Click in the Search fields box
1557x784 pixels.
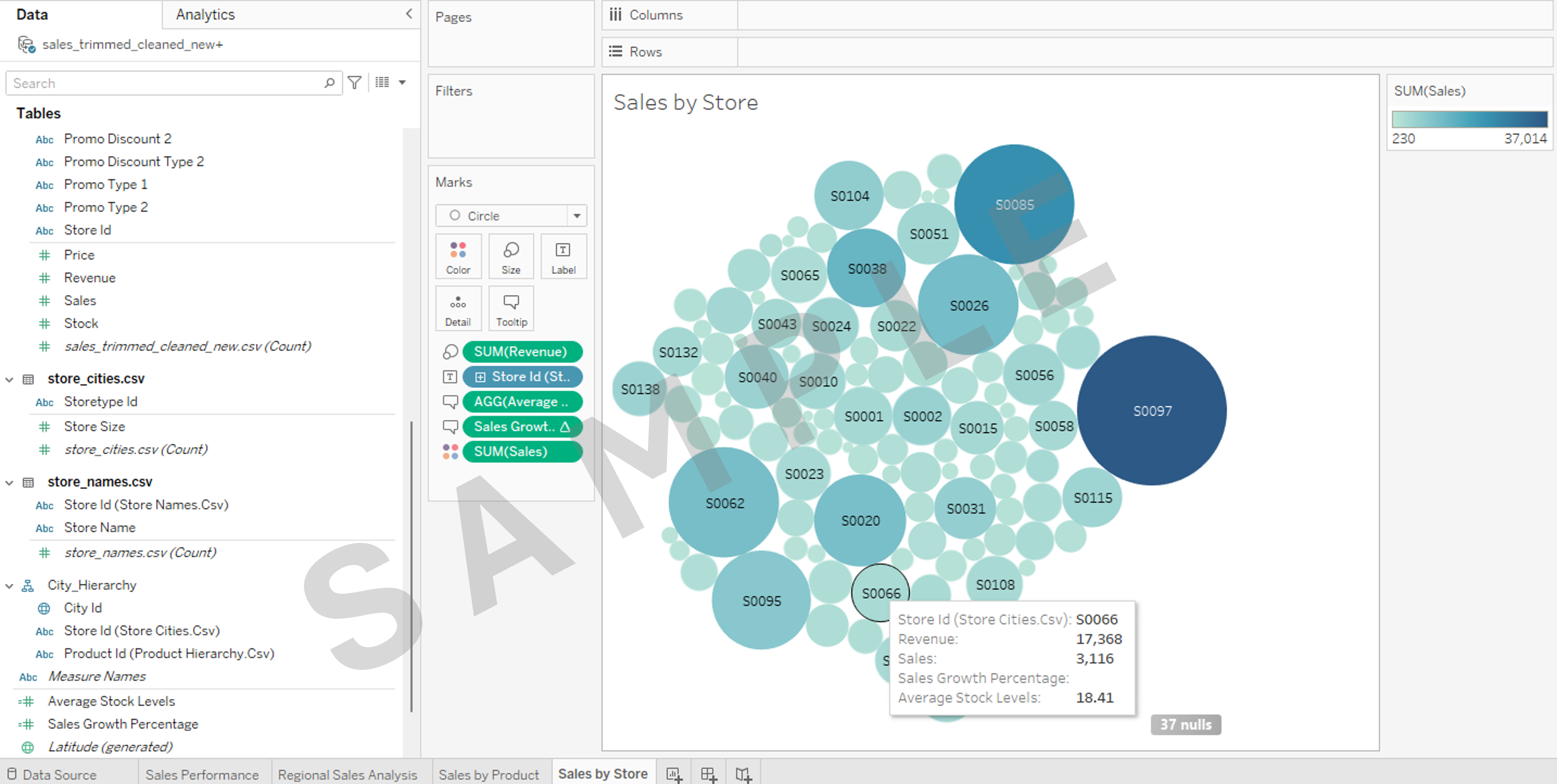point(163,83)
